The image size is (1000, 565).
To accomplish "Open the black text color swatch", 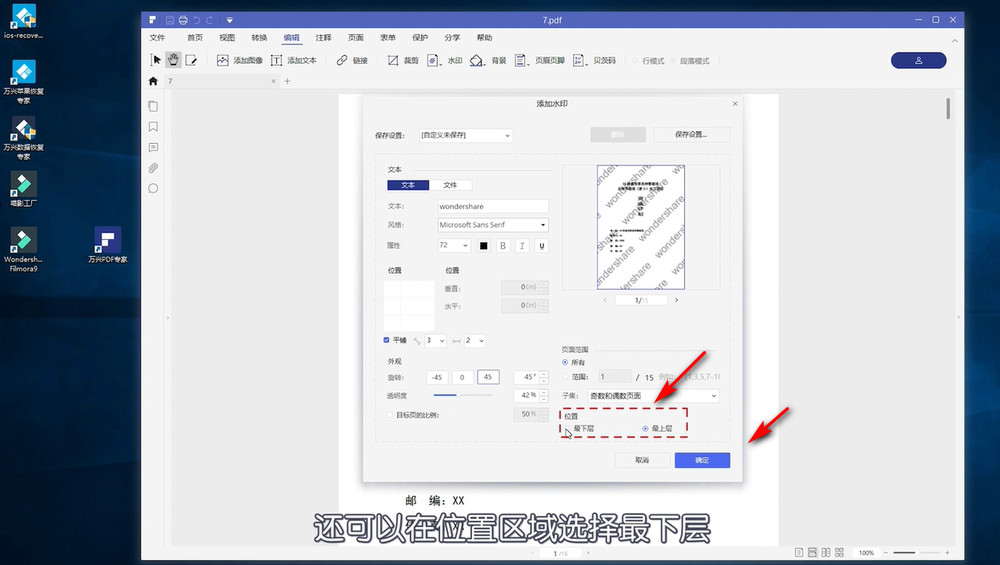I will coord(483,246).
